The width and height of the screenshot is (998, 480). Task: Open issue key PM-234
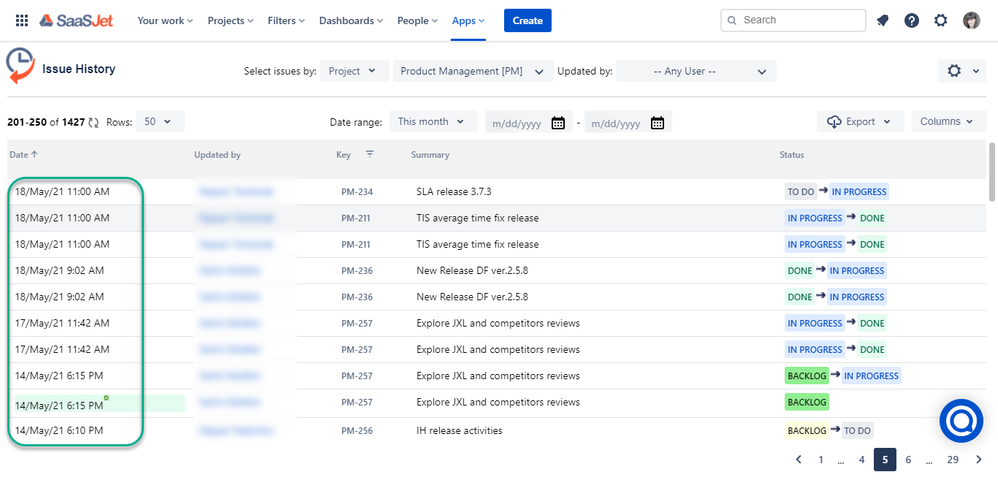[x=357, y=192]
